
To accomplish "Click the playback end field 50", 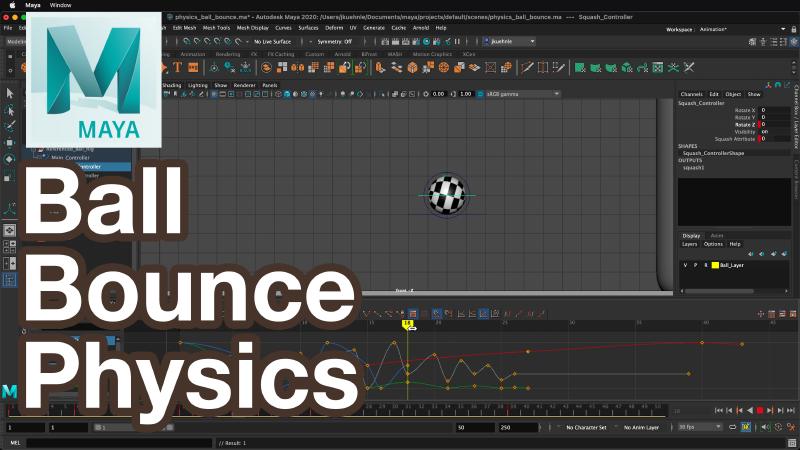I will [x=474, y=428].
